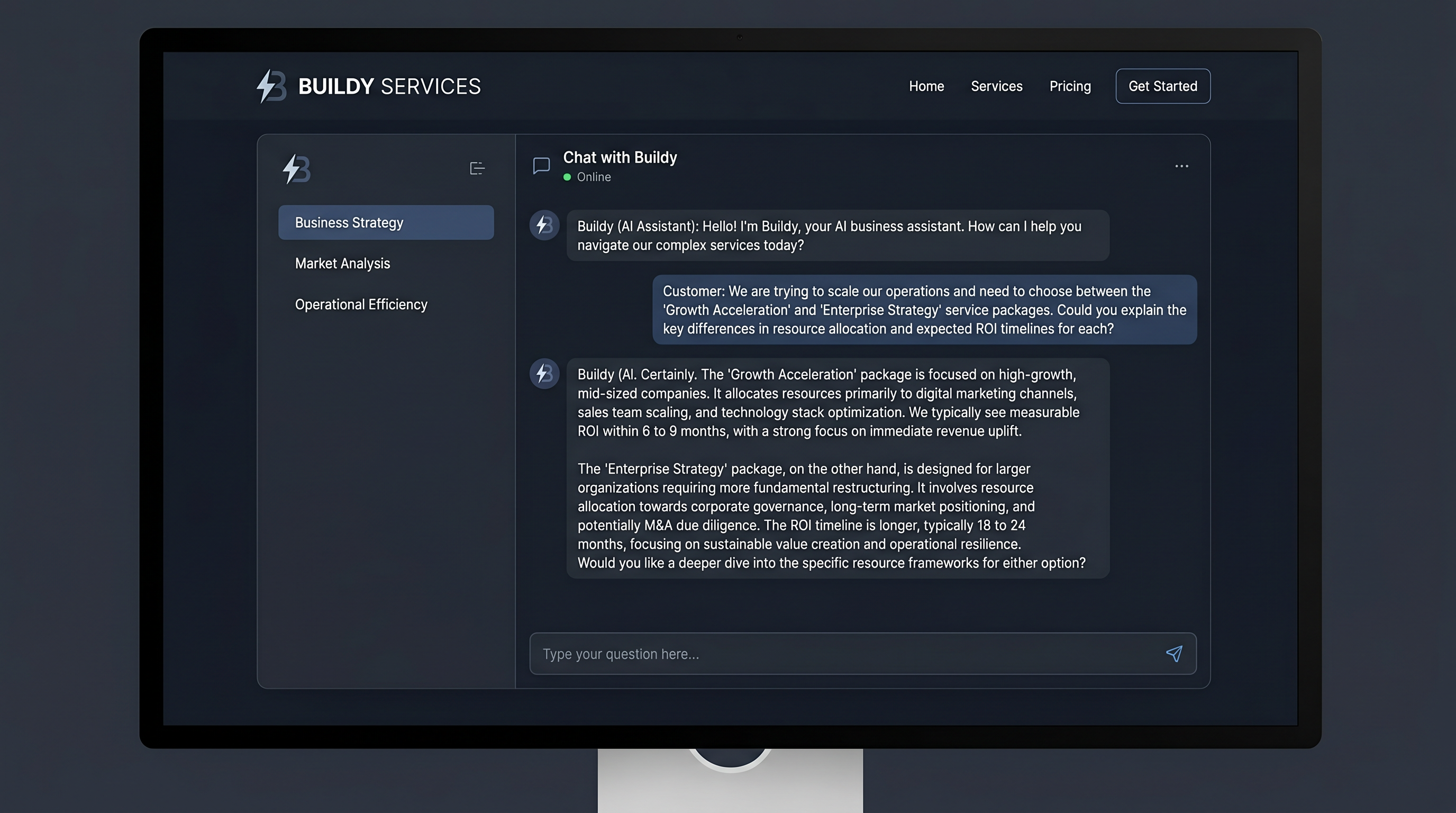This screenshot has width=1456, height=813.
Task: Go to the Home page
Action: point(926,86)
